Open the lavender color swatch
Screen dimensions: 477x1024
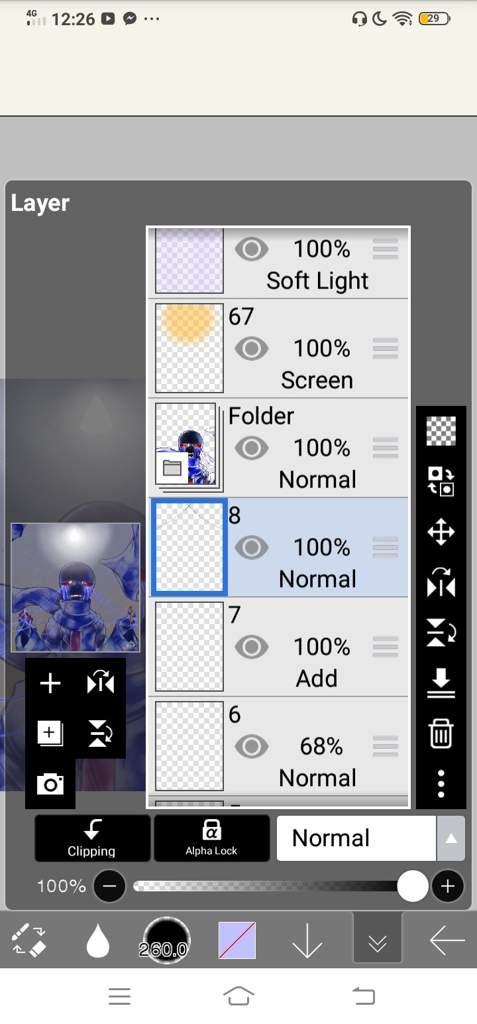coord(237,940)
